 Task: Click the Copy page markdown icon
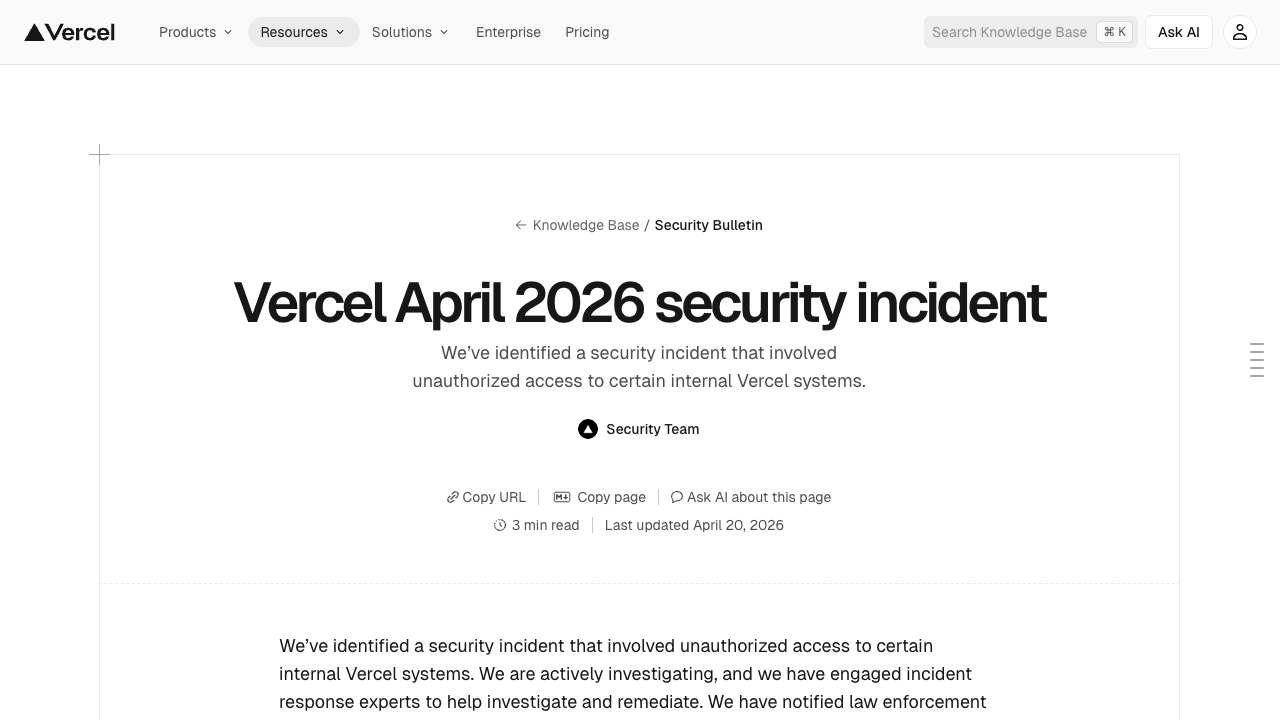tap(562, 497)
